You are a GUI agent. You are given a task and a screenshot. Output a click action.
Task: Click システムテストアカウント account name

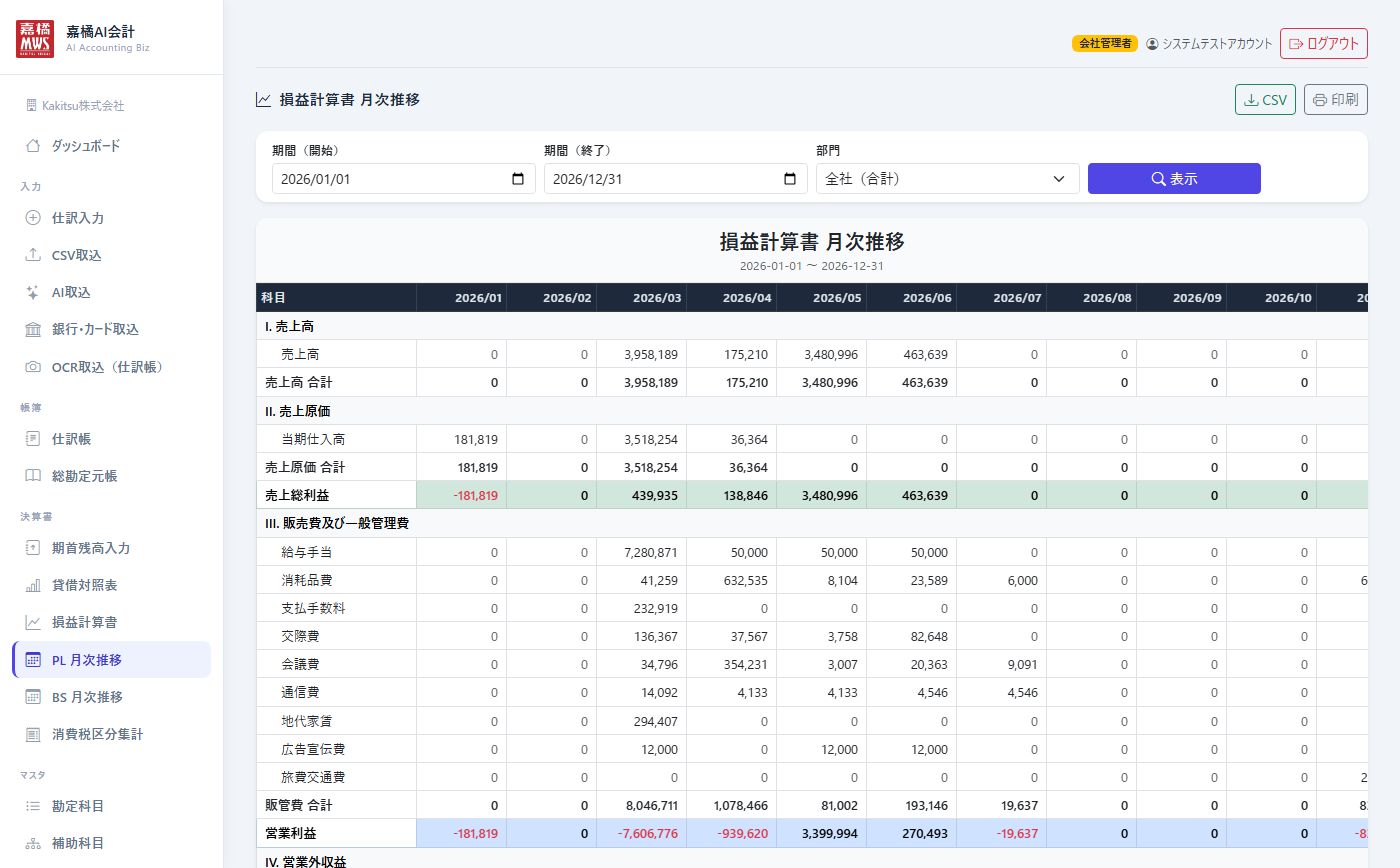point(1217,44)
